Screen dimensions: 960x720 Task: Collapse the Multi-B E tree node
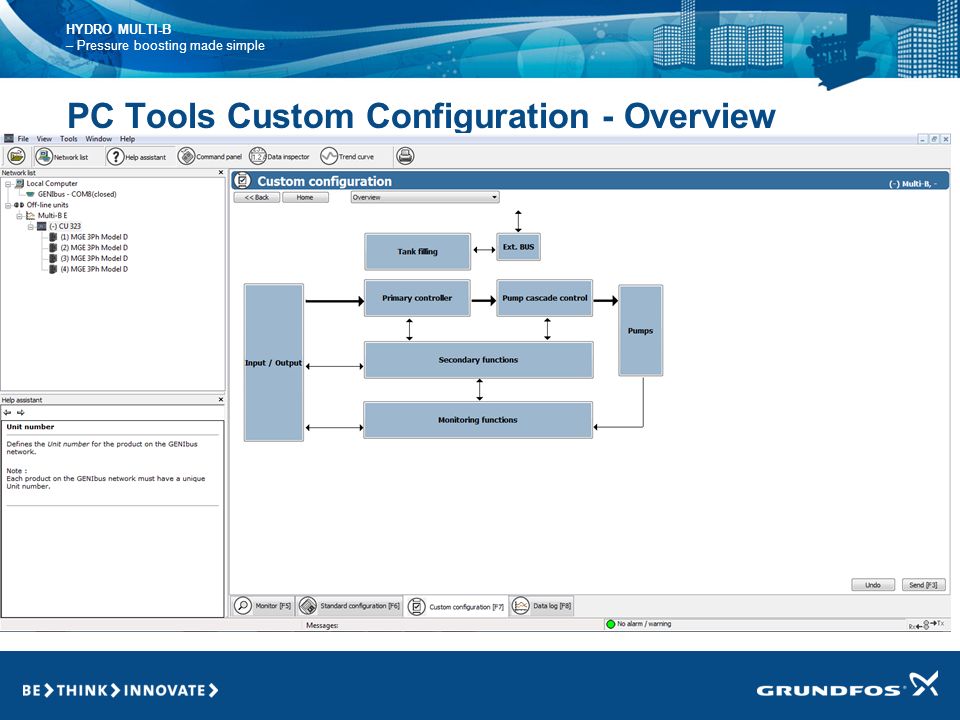pyautogui.click(x=19, y=216)
